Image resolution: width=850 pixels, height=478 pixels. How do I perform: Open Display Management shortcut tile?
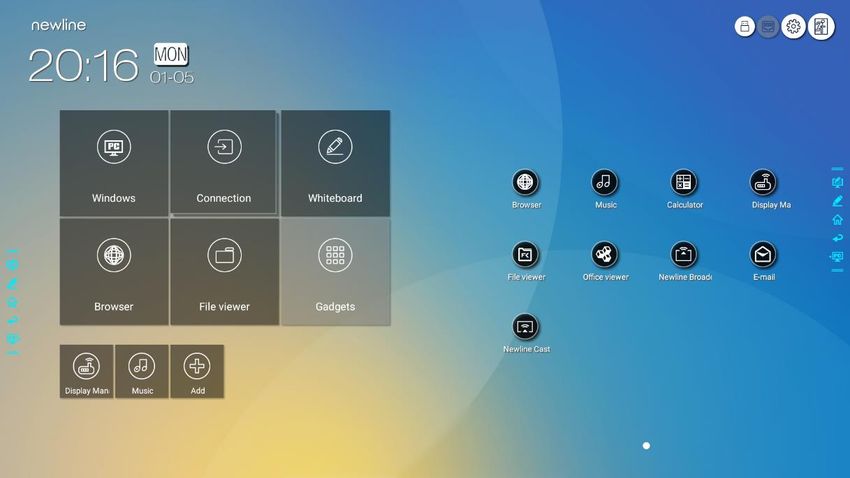click(x=87, y=371)
